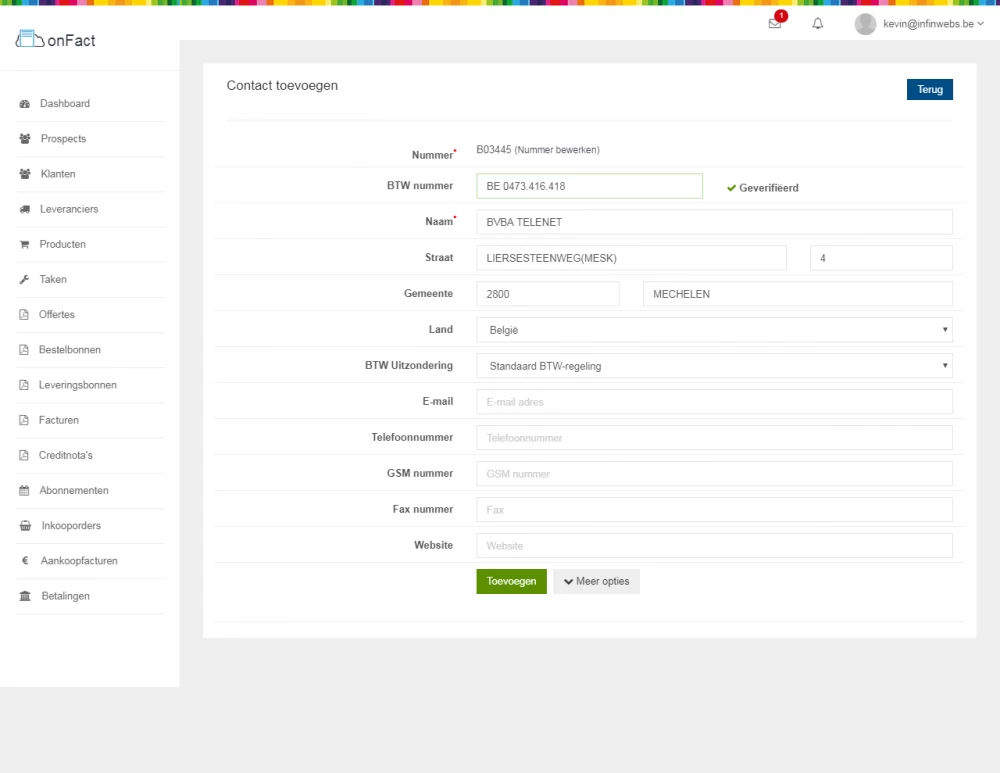
Task: Click the user avatar picture
Action: pos(865,24)
